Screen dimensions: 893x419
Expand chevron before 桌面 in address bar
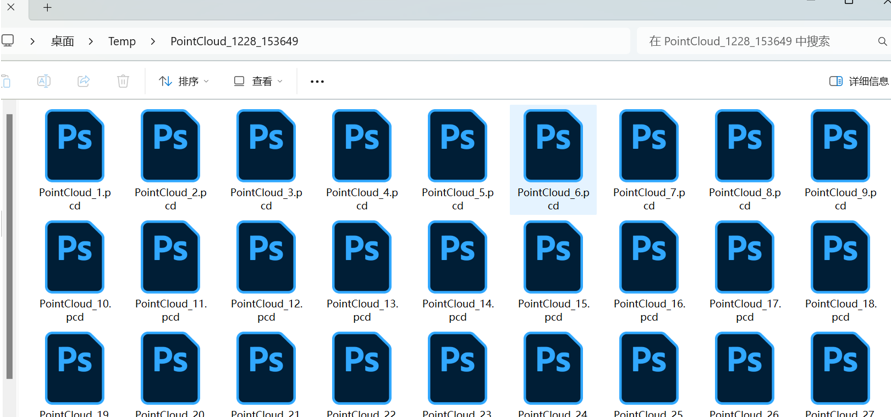[32, 41]
